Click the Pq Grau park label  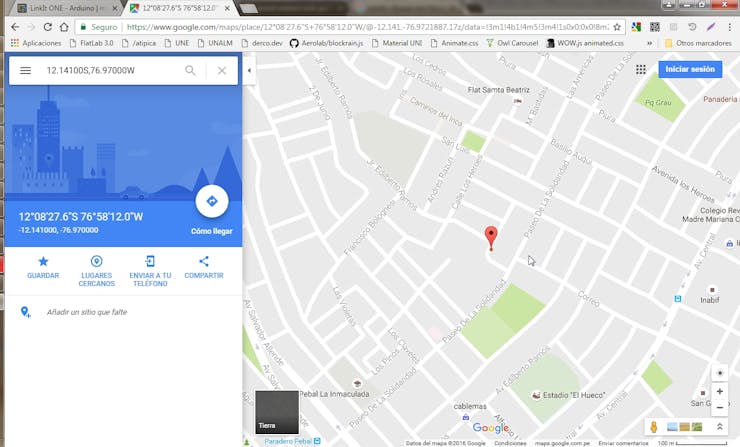pos(658,102)
